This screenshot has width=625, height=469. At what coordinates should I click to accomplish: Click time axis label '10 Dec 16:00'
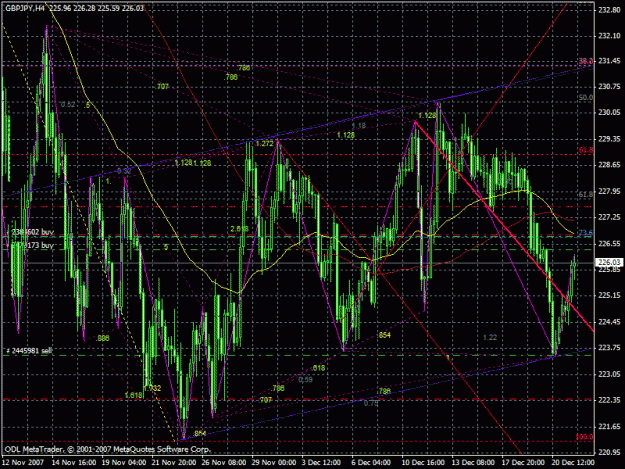(423, 463)
